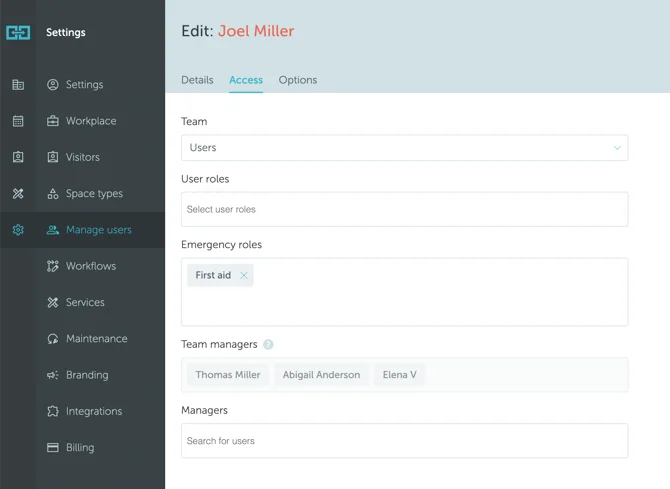Select the tools icon in left rail
The height and width of the screenshot is (489, 670).
(x=18, y=194)
